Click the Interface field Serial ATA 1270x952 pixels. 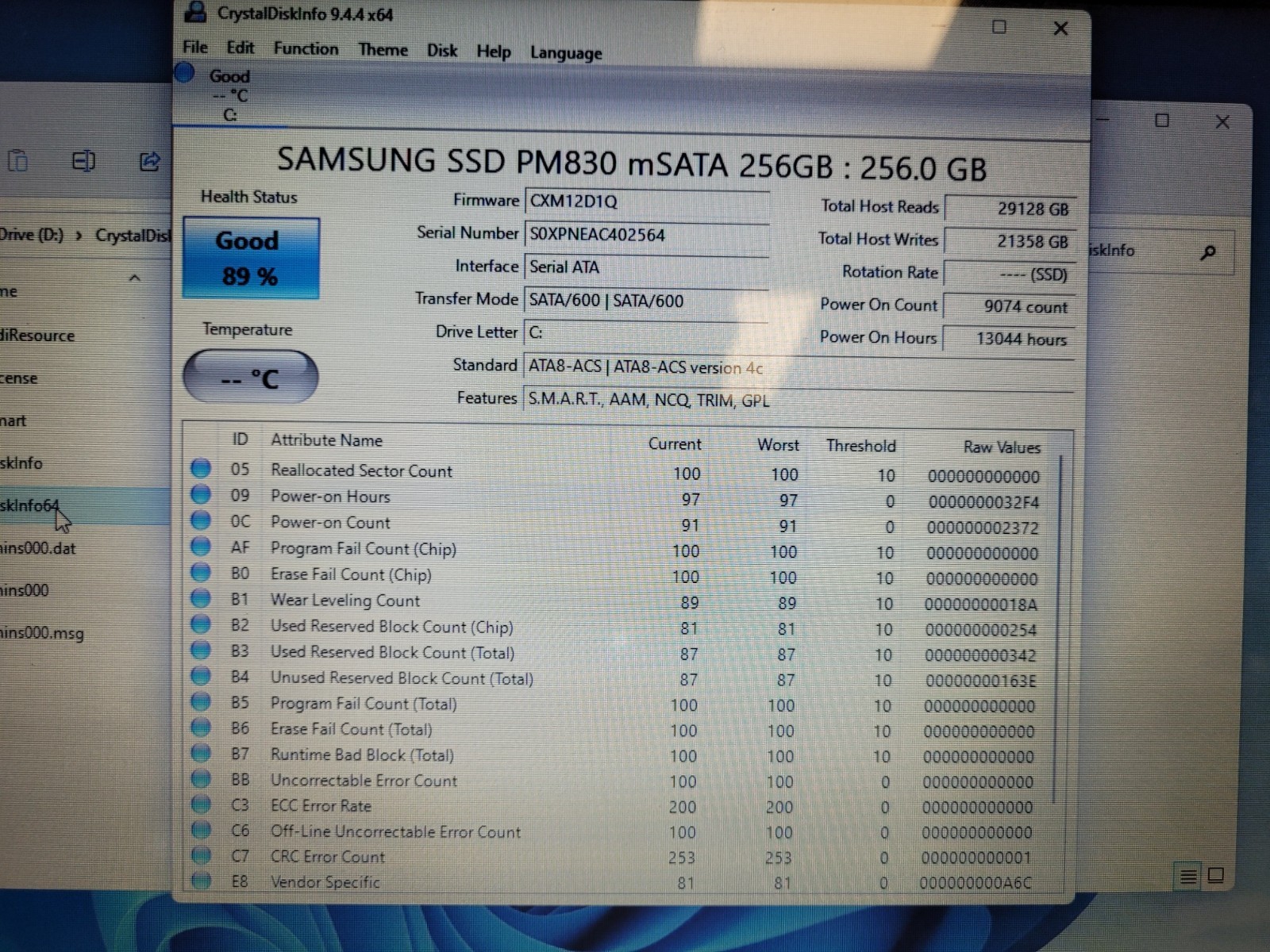coord(646,267)
